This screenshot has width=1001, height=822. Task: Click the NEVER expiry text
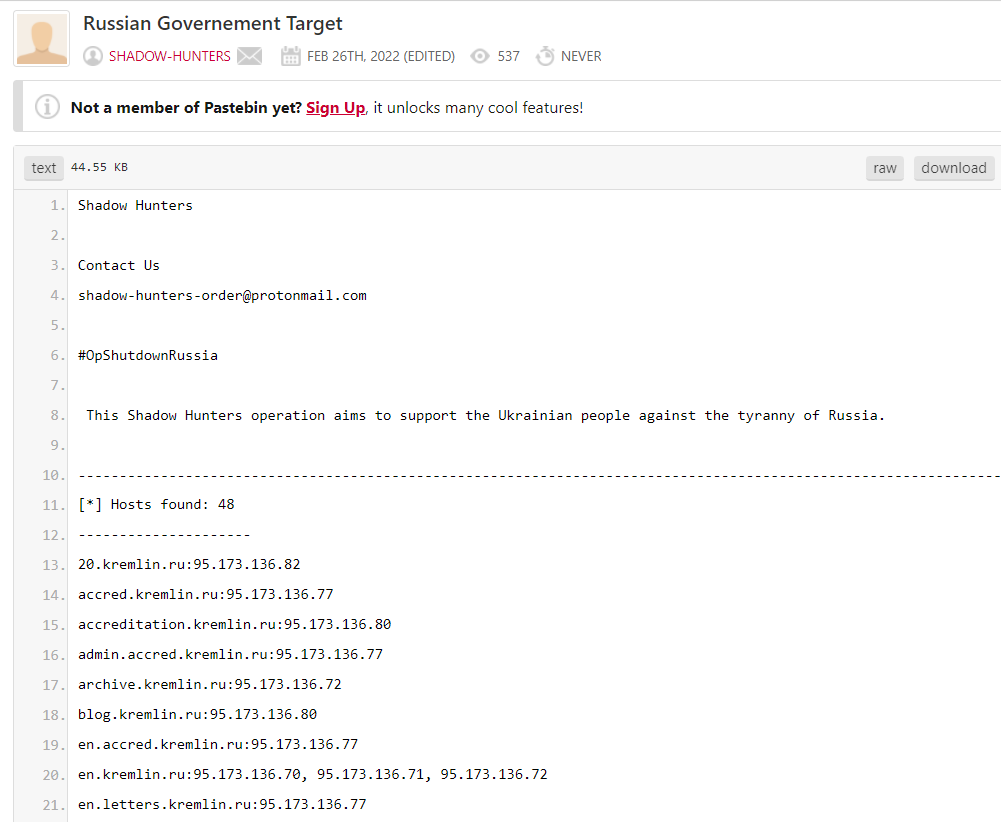click(581, 56)
